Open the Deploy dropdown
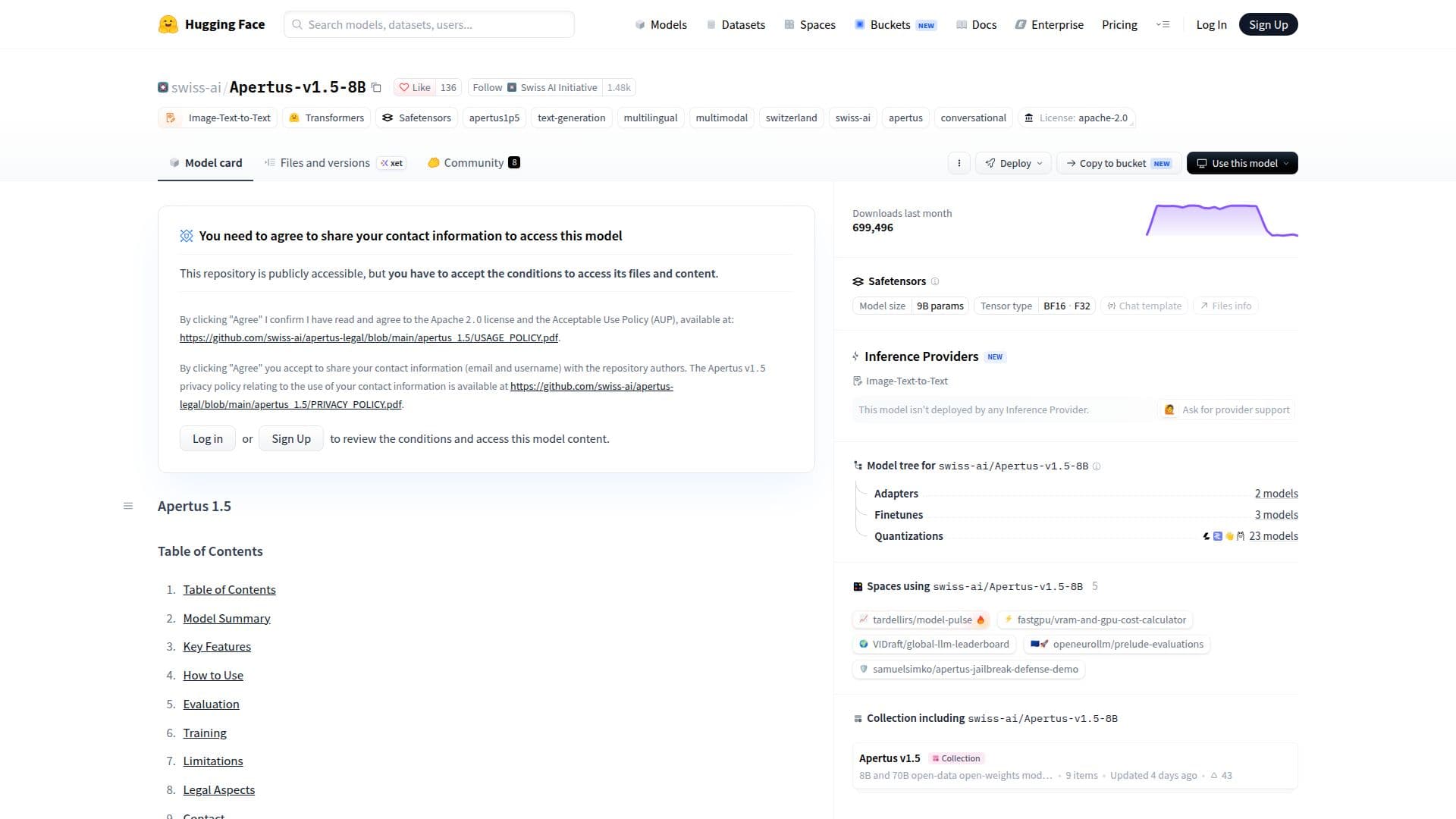 pyautogui.click(x=1013, y=163)
